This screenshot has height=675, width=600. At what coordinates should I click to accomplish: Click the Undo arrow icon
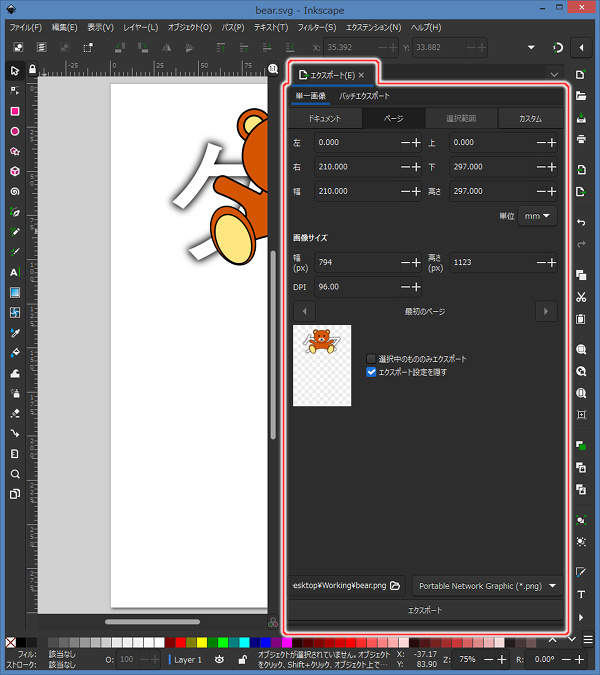581,222
